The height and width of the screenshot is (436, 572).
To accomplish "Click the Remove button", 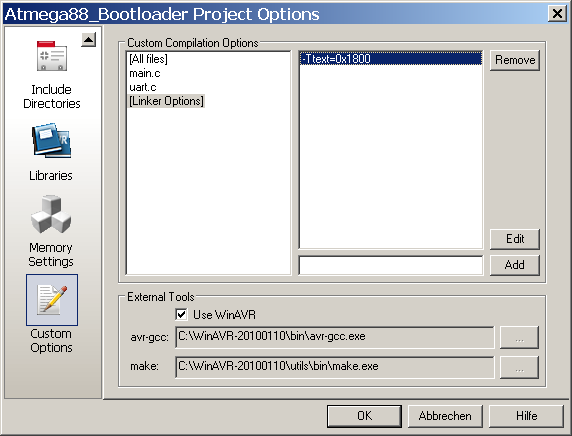I will tap(515, 60).
